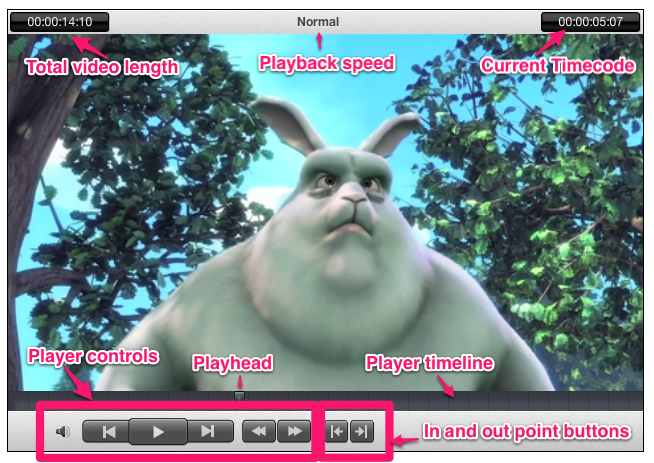
Task: Start playback with the Play button
Action: [x=158, y=431]
